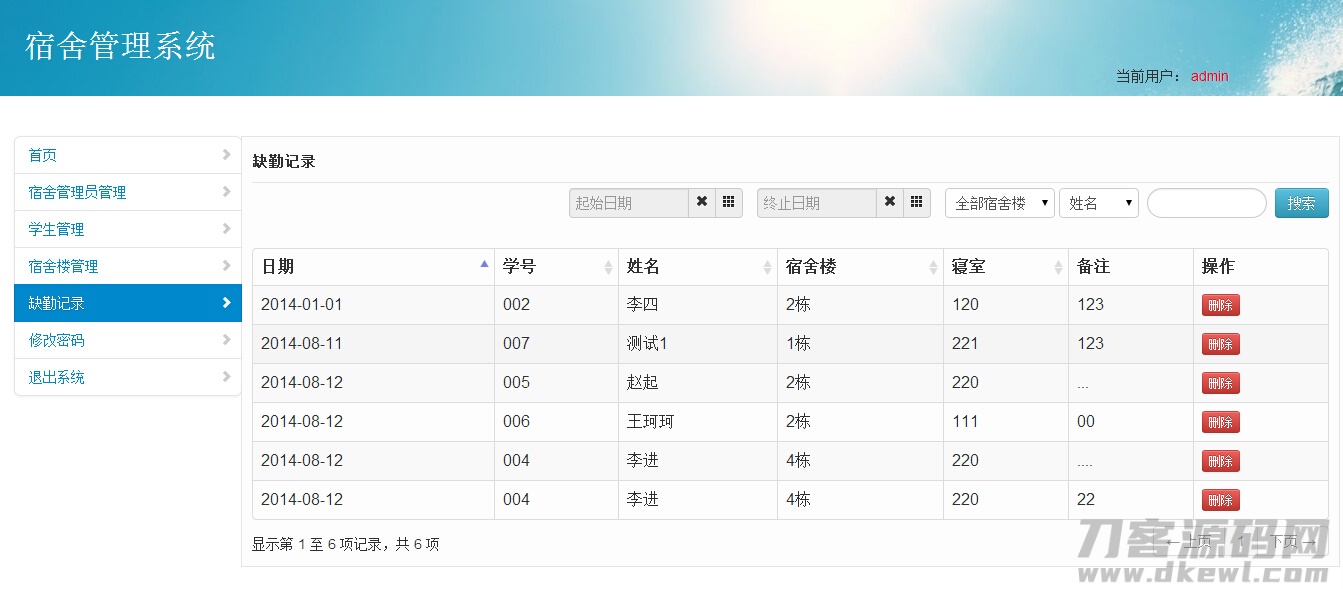Sort the table by 姓名 column
The width and height of the screenshot is (1343, 589).
click(697, 267)
